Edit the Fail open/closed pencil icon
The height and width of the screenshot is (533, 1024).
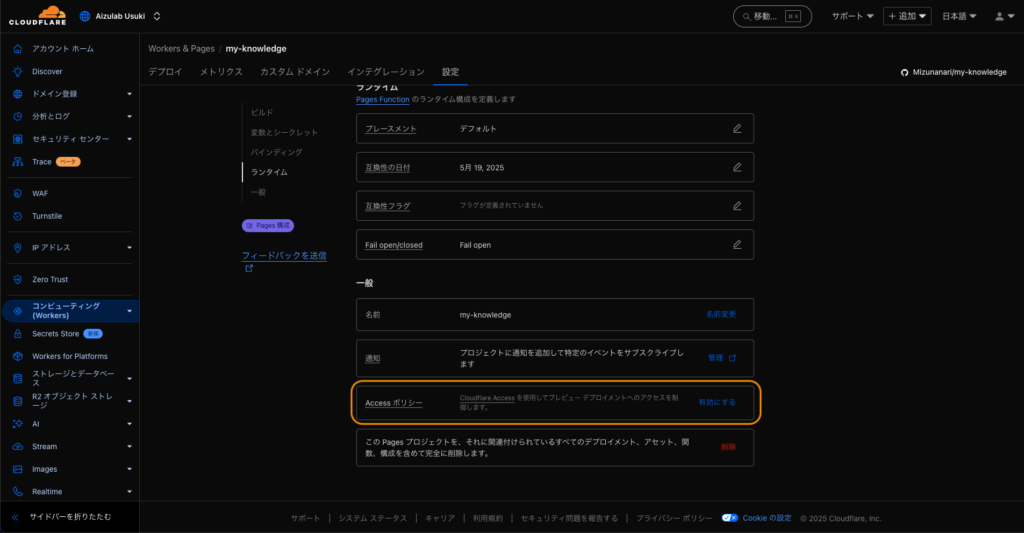(x=737, y=244)
